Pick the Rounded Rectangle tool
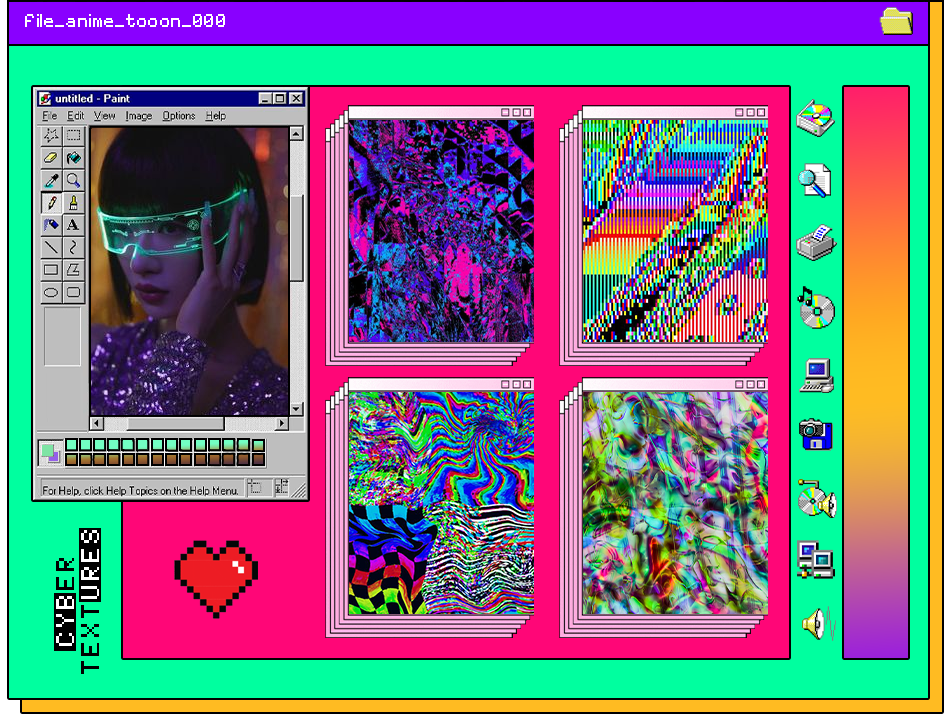This screenshot has height=723, width=950. click(73, 292)
